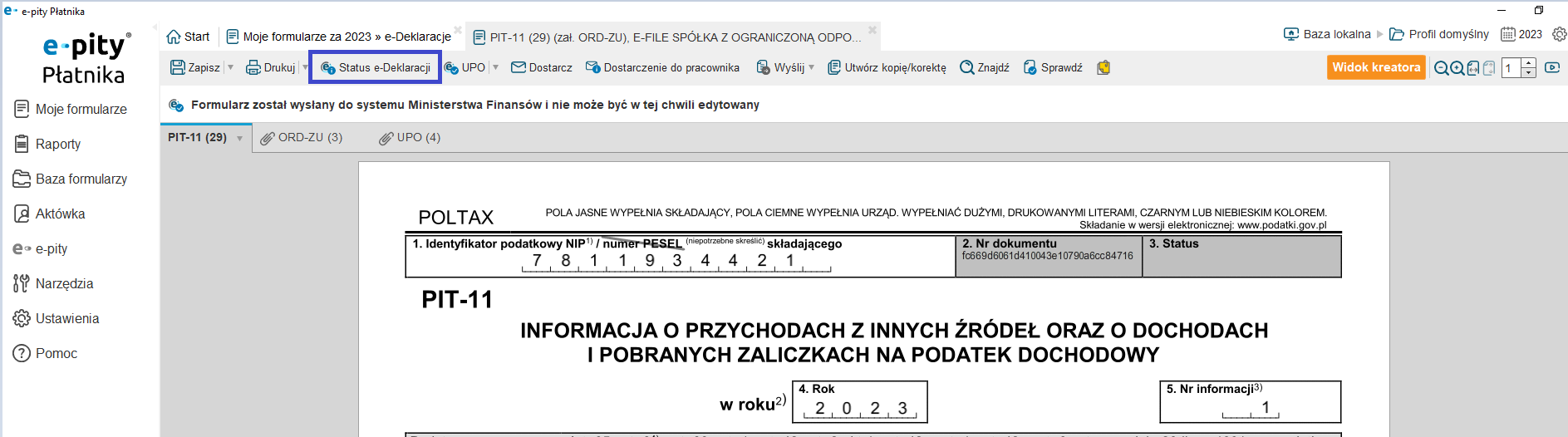
Task: Open e-pity section in sidebar
Action: tap(41, 248)
